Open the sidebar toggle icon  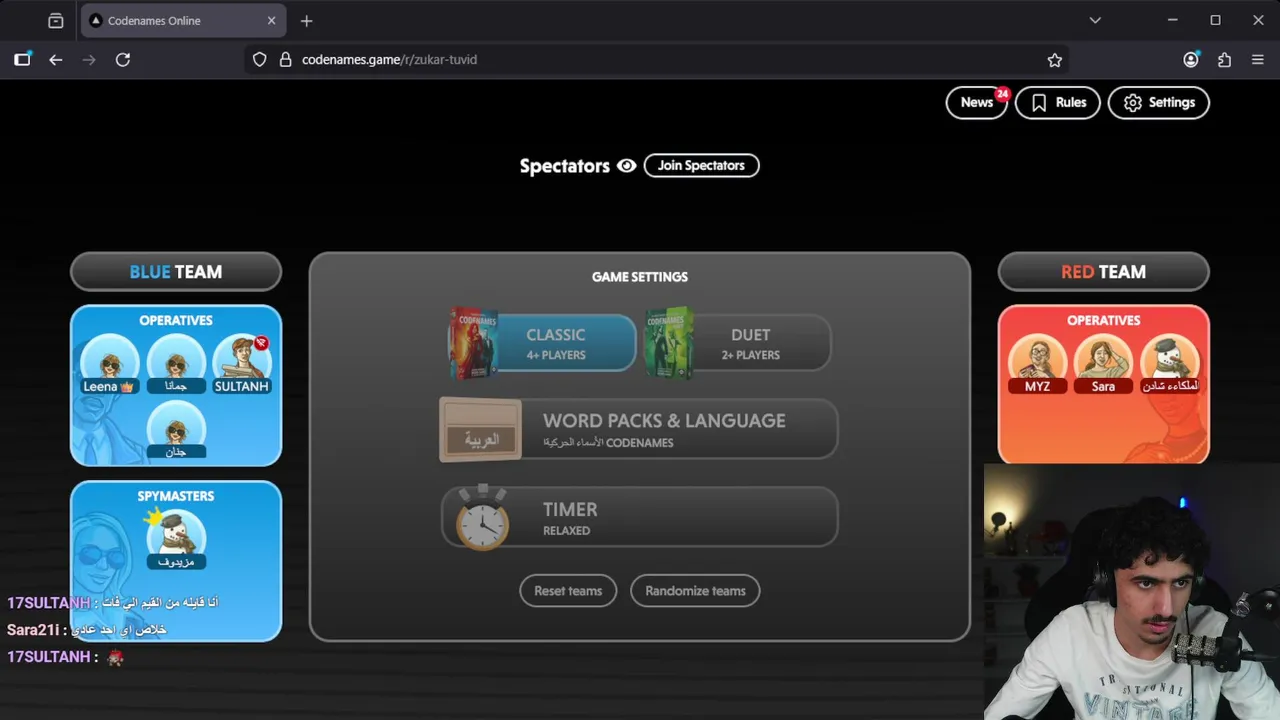22,60
